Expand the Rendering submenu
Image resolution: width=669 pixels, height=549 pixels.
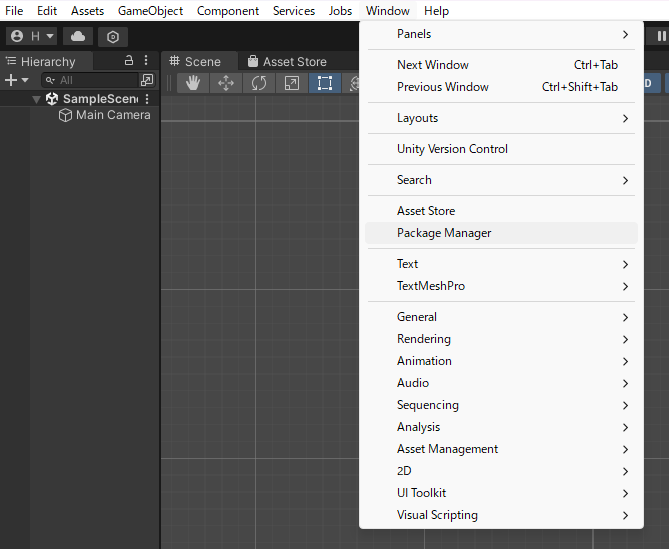[501, 339]
